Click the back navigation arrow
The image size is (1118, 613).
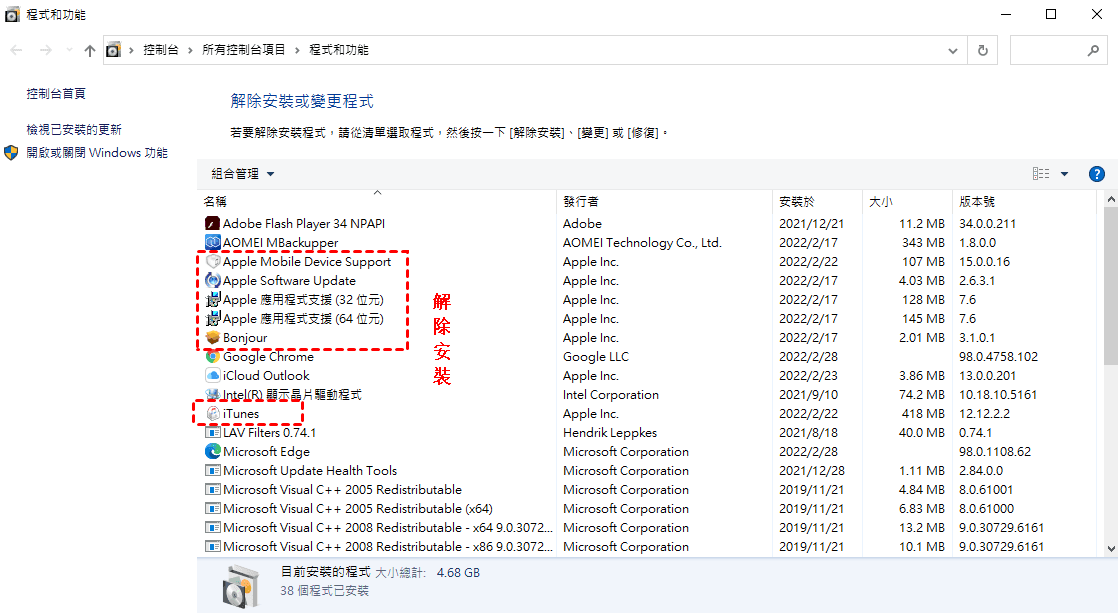pyautogui.click(x=16, y=50)
